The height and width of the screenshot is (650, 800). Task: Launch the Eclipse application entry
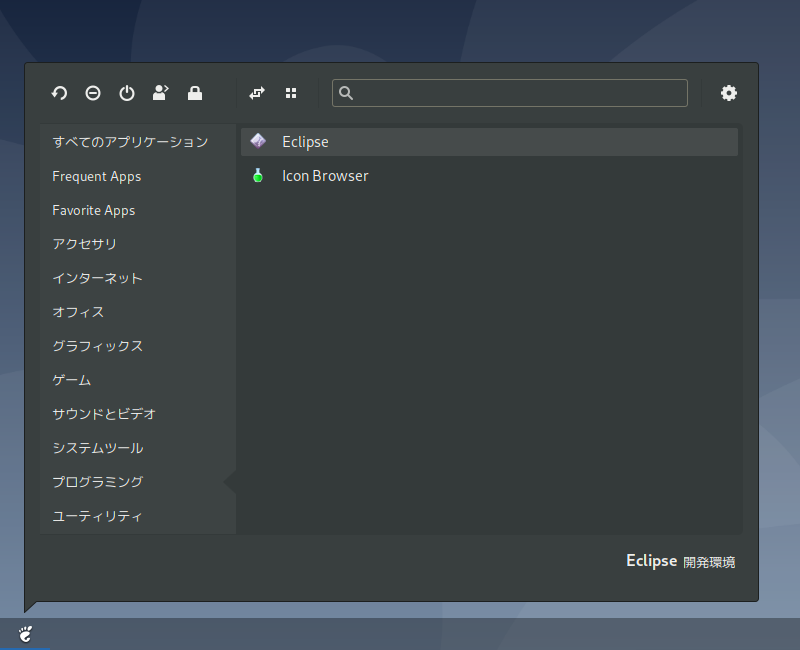coord(489,142)
